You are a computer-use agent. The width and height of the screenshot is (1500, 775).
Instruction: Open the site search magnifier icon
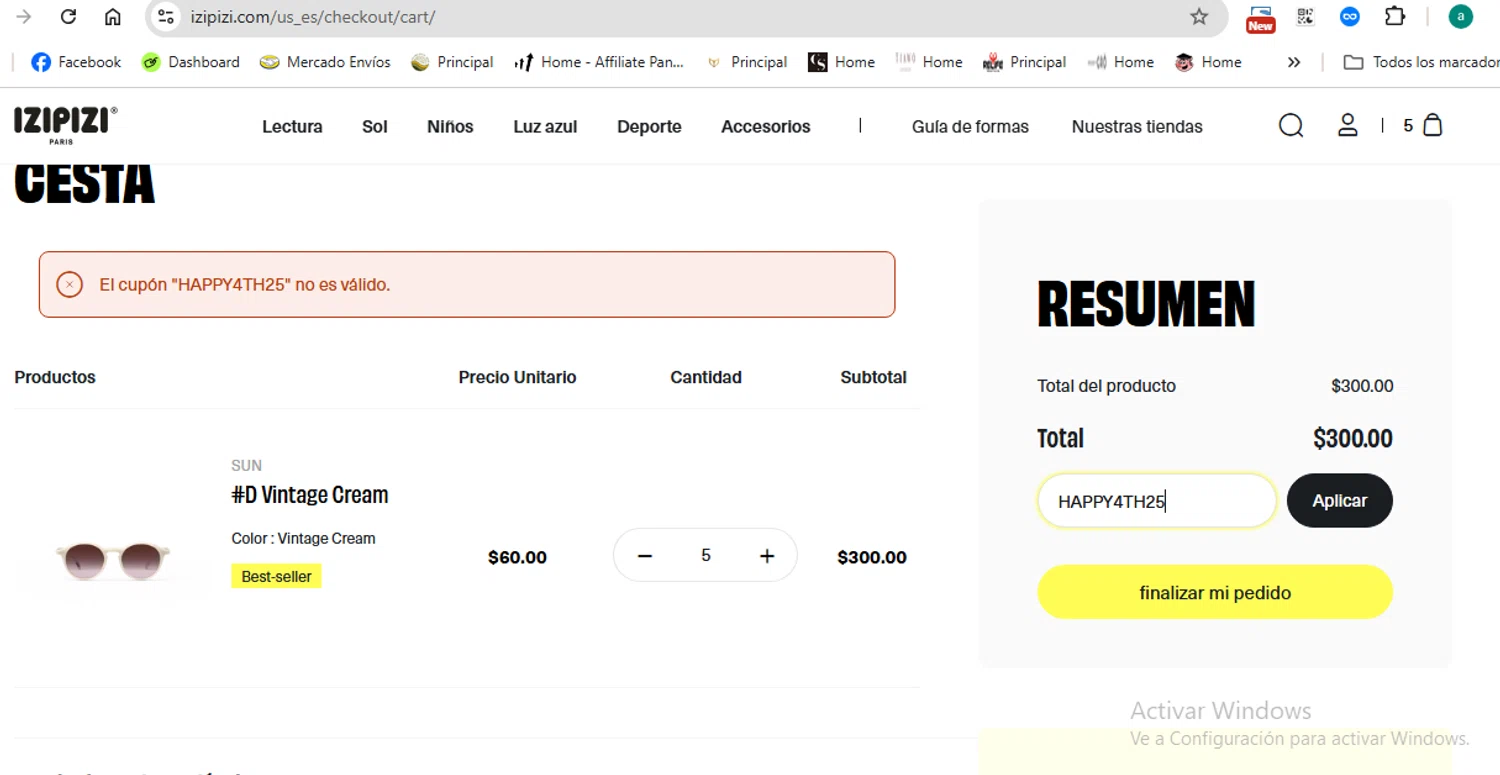(x=1291, y=126)
